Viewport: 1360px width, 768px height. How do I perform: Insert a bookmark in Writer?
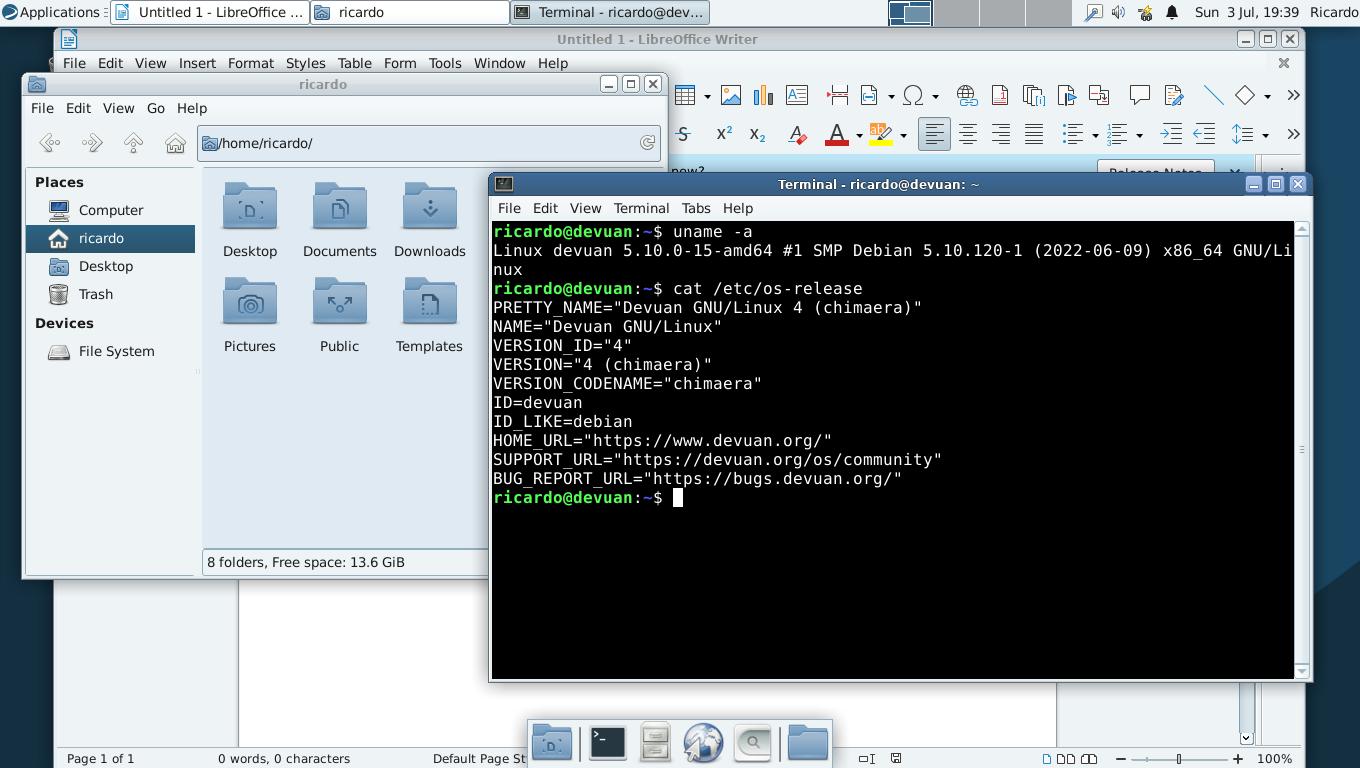click(1066, 95)
